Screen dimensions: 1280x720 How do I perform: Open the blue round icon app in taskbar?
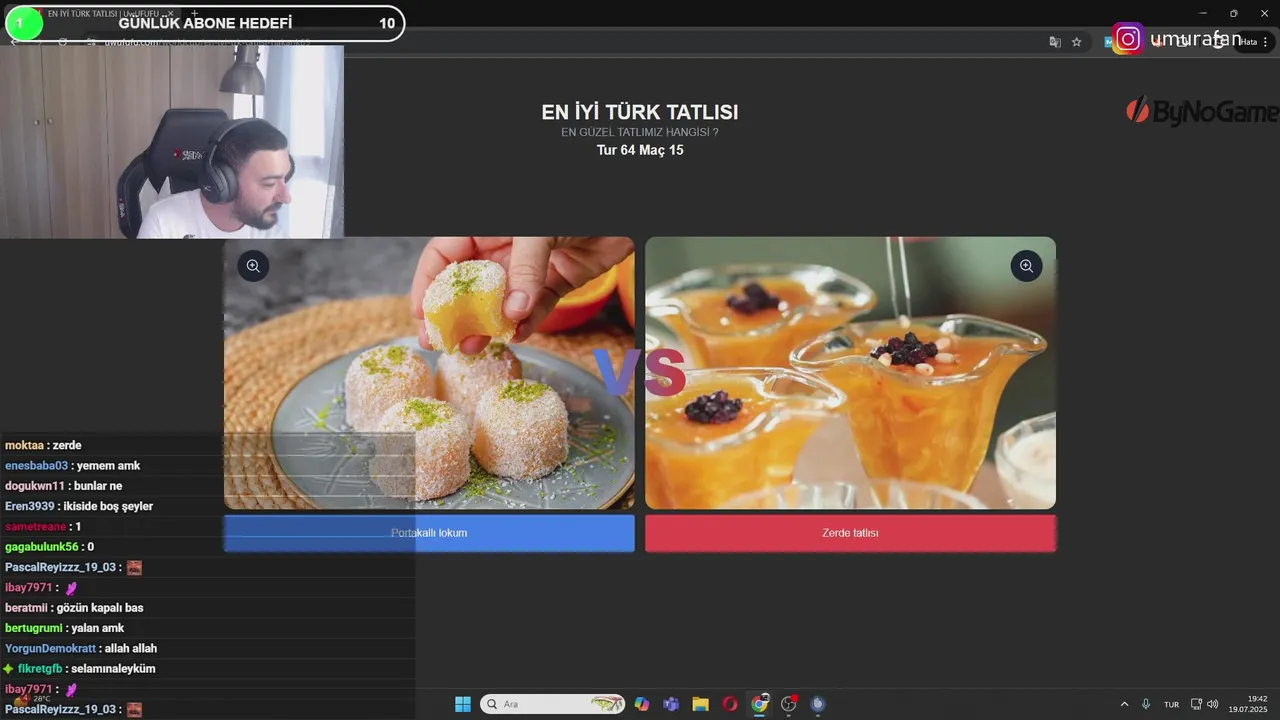(818, 704)
